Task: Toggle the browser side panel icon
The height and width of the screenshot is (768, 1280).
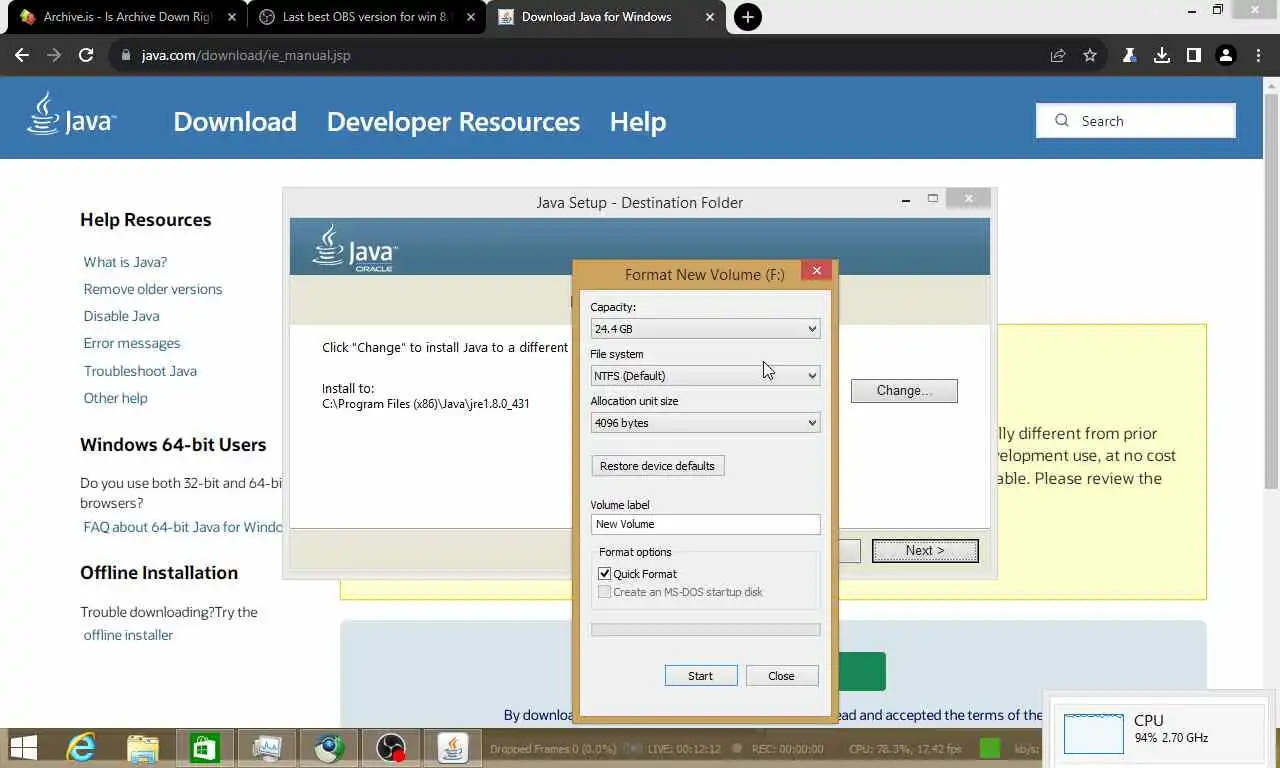Action: pos(1193,56)
